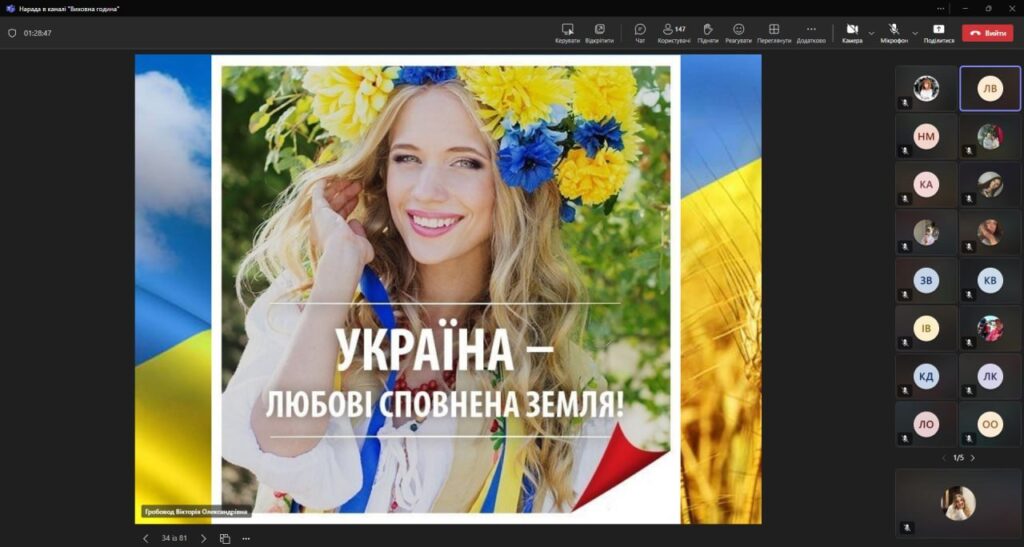Expand the camera options dropdown arrow
1024x547 pixels.
(871, 33)
